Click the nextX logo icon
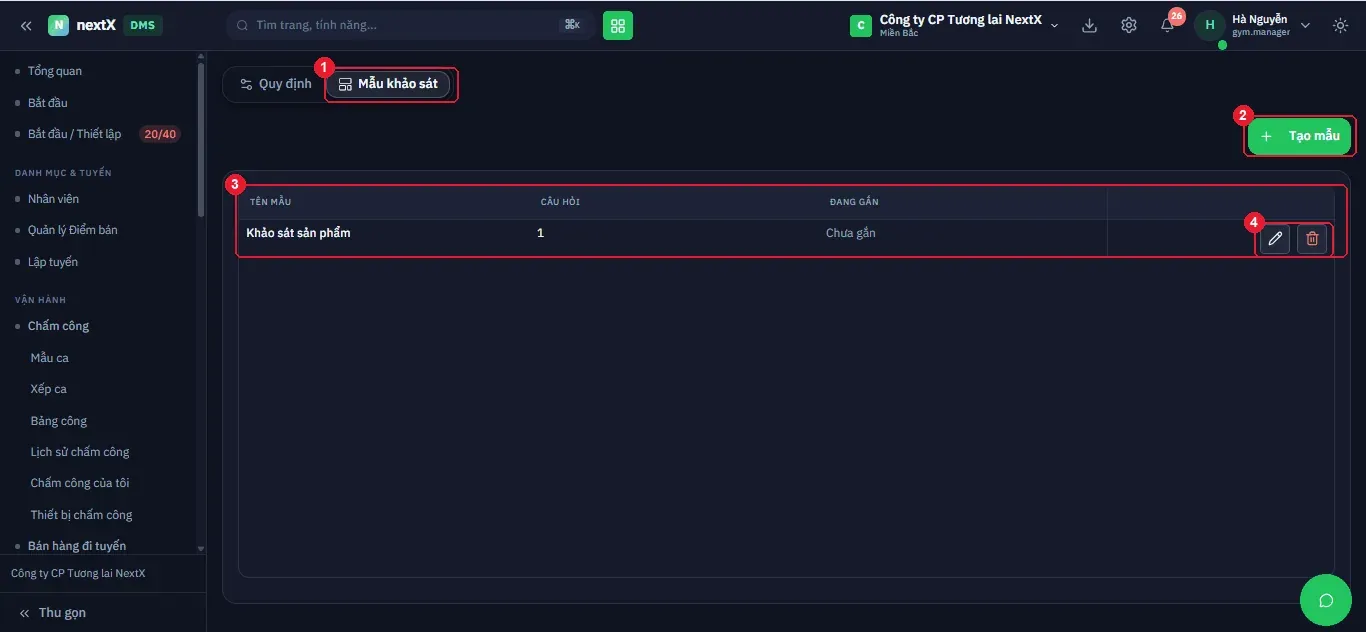The height and width of the screenshot is (632, 1366). (59, 25)
